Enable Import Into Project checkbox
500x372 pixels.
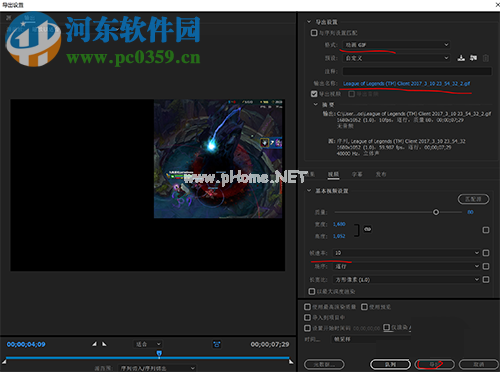click(x=307, y=317)
